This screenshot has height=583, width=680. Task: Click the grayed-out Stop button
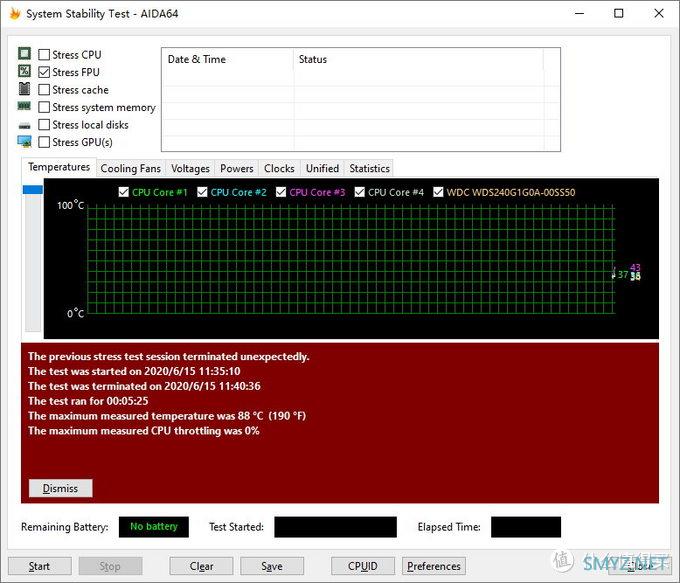[110, 566]
